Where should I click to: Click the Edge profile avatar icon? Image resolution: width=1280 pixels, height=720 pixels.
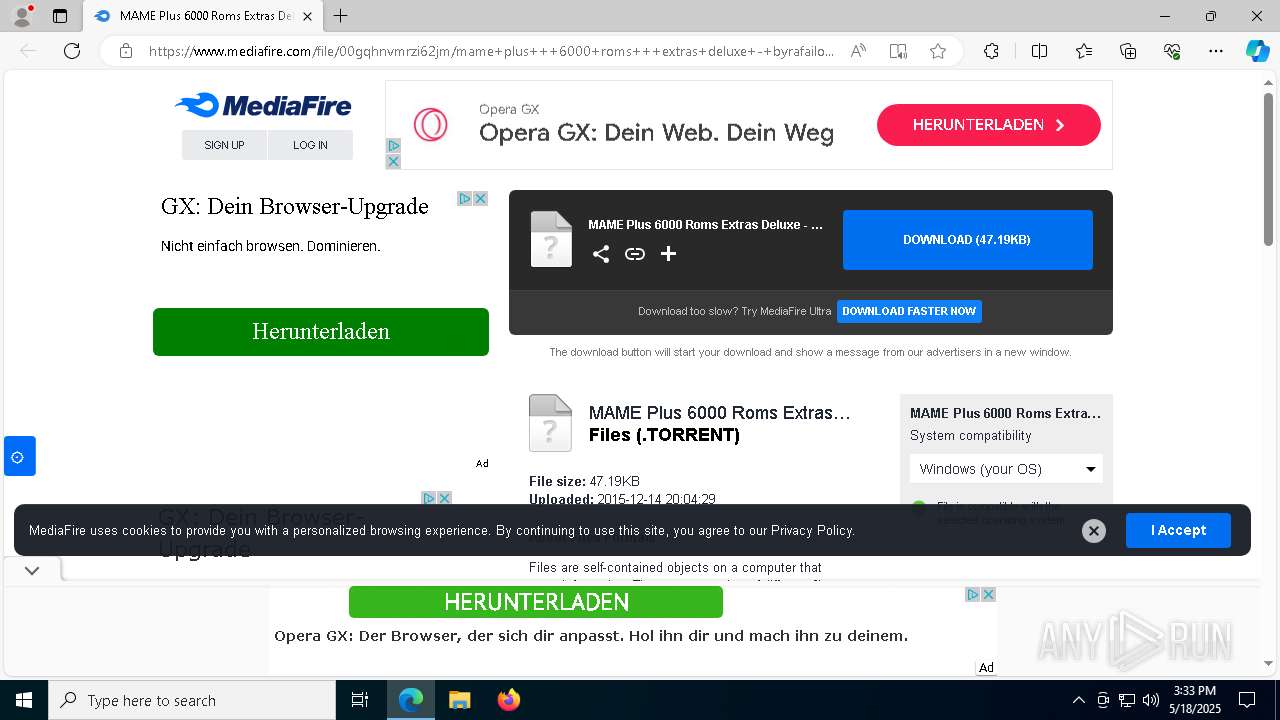(x=22, y=16)
